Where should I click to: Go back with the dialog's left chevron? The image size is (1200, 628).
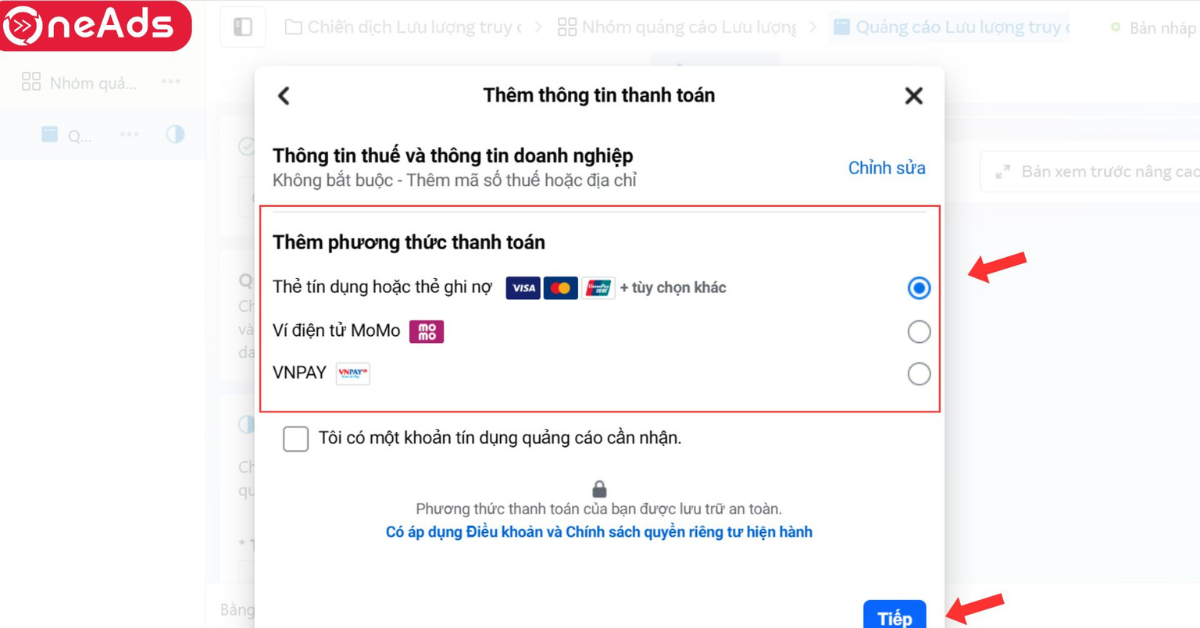pyautogui.click(x=283, y=96)
